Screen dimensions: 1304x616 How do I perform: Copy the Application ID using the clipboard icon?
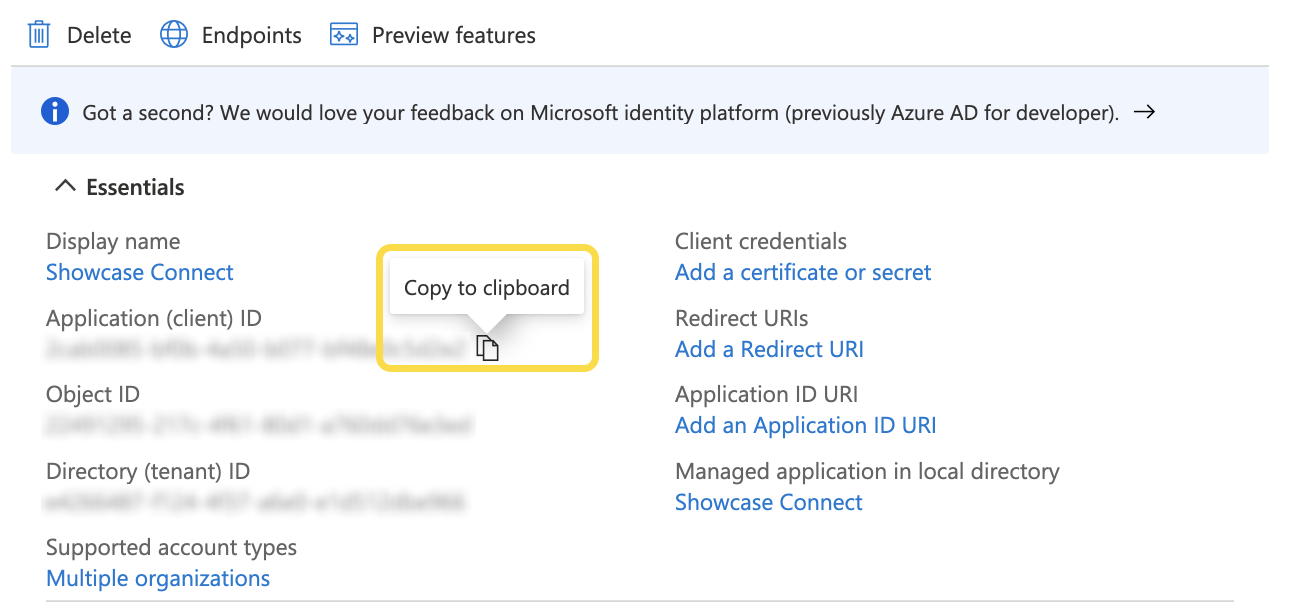(x=488, y=347)
